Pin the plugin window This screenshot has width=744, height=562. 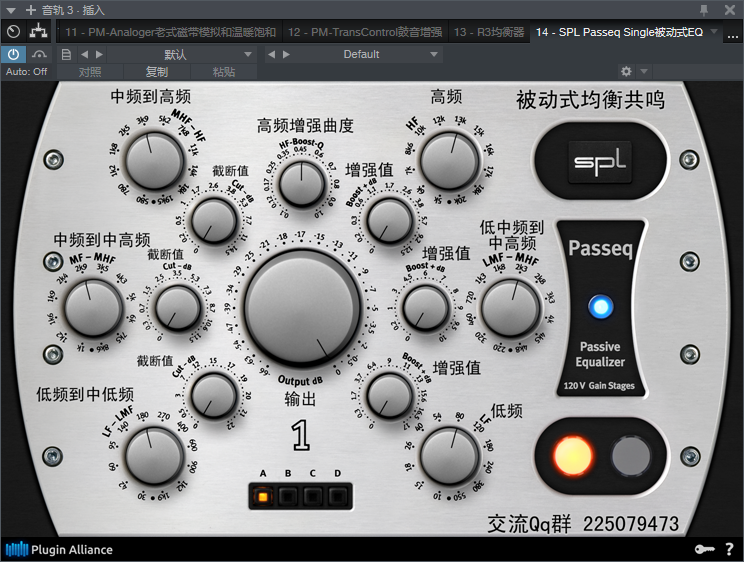704,9
